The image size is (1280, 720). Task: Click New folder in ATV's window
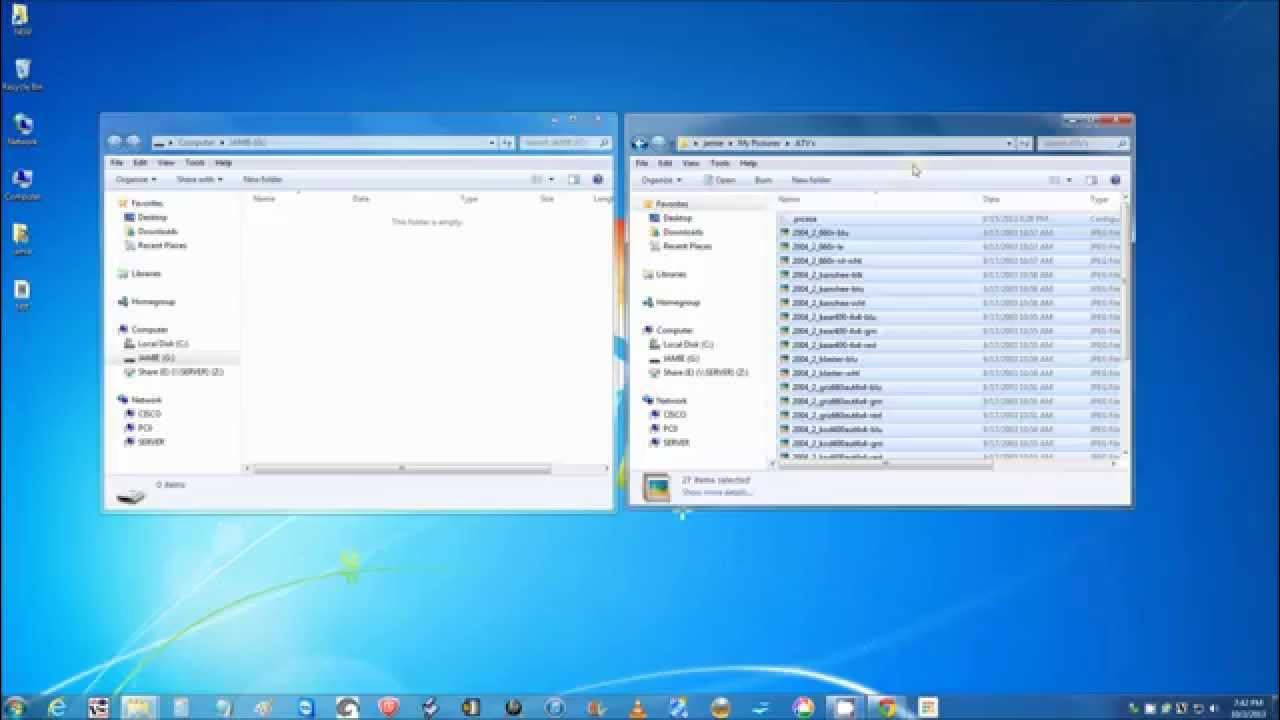coord(811,180)
